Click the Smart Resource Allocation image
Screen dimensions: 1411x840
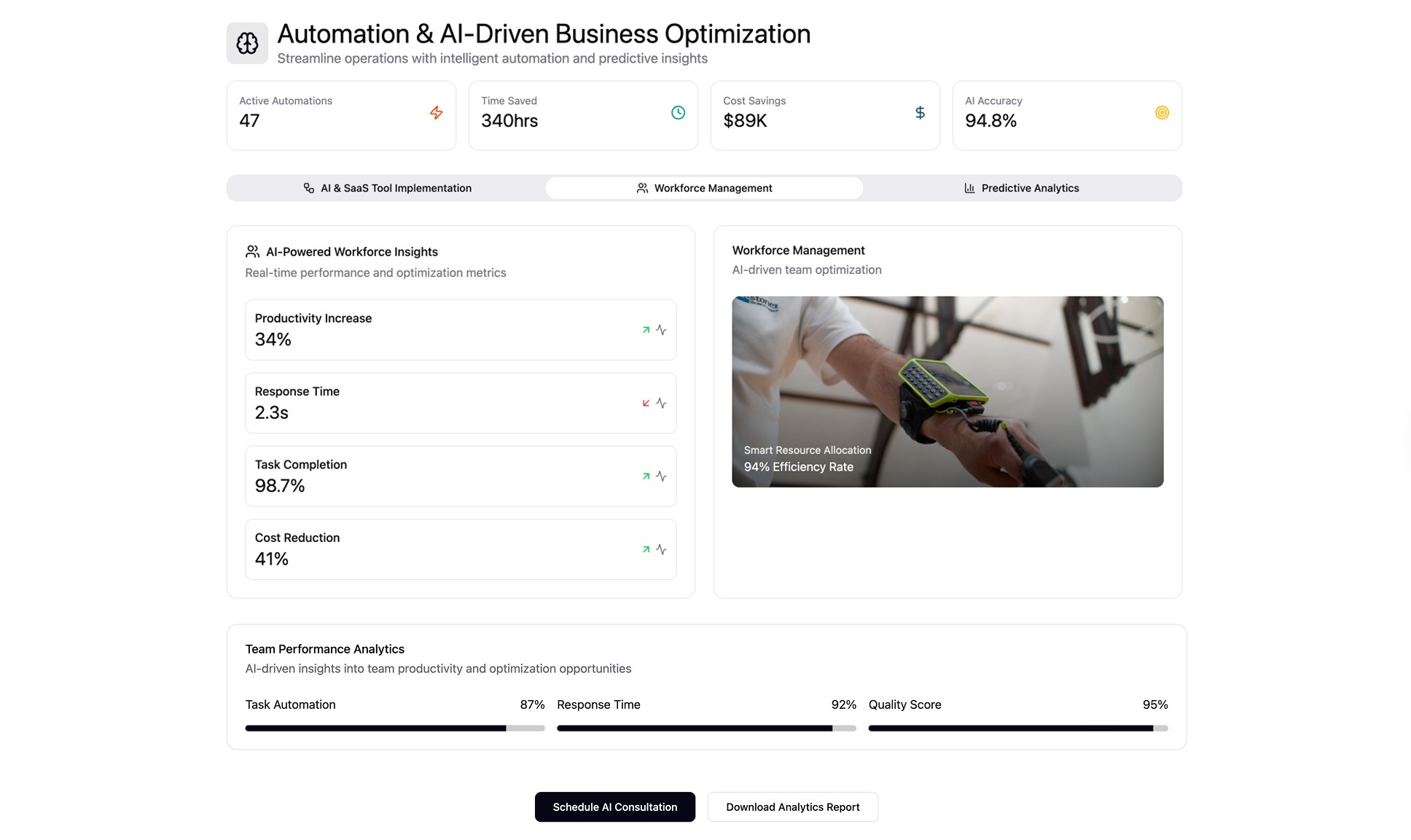pyautogui.click(x=947, y=391)
